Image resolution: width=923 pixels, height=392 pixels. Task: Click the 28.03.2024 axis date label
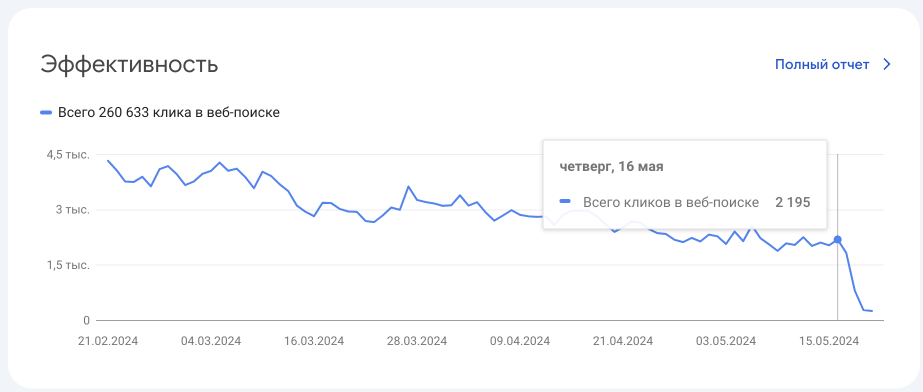[x=417, y=341]
